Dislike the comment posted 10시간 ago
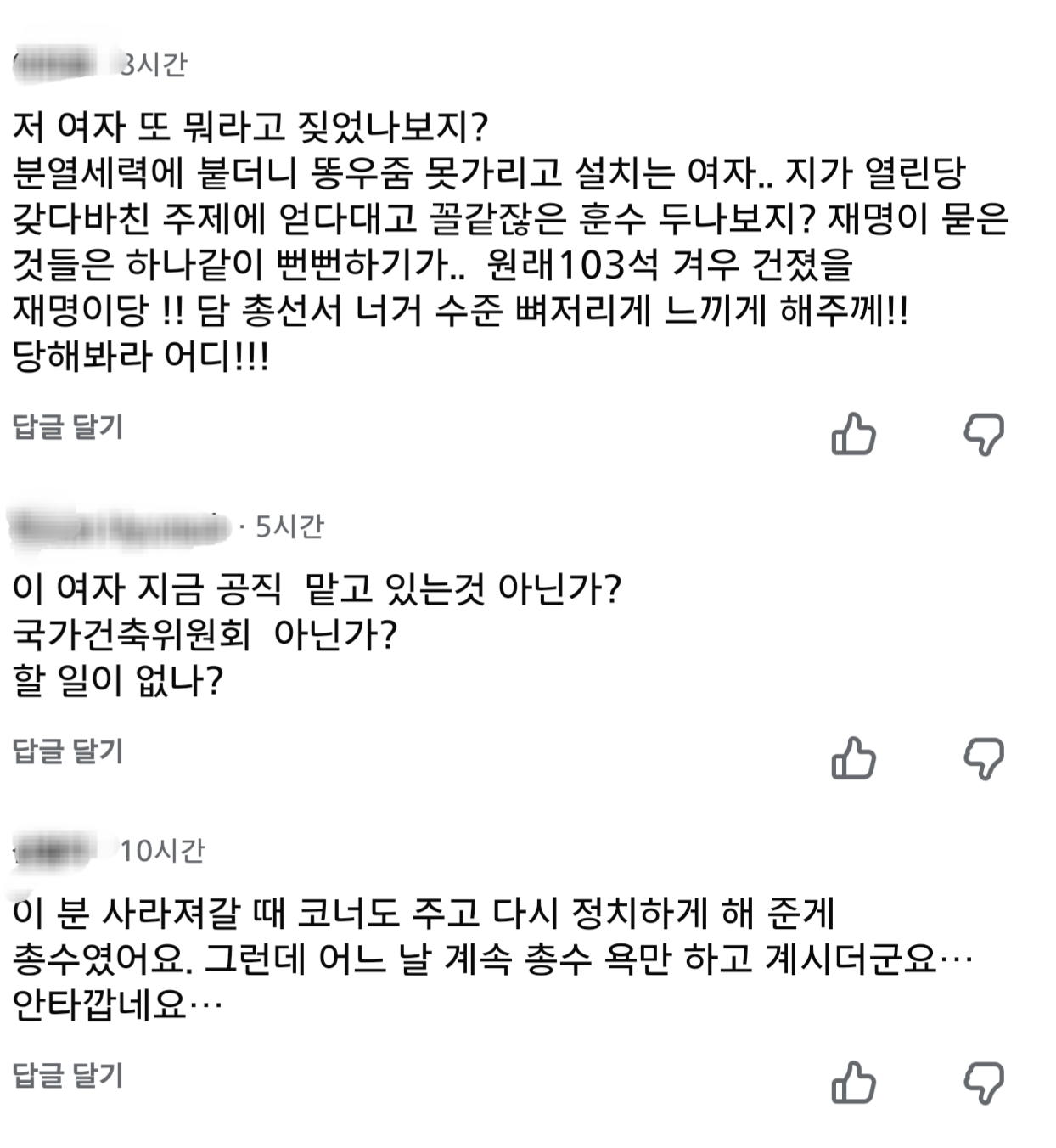This screenshot has height=1148, width=1056. coord(984,1083)
